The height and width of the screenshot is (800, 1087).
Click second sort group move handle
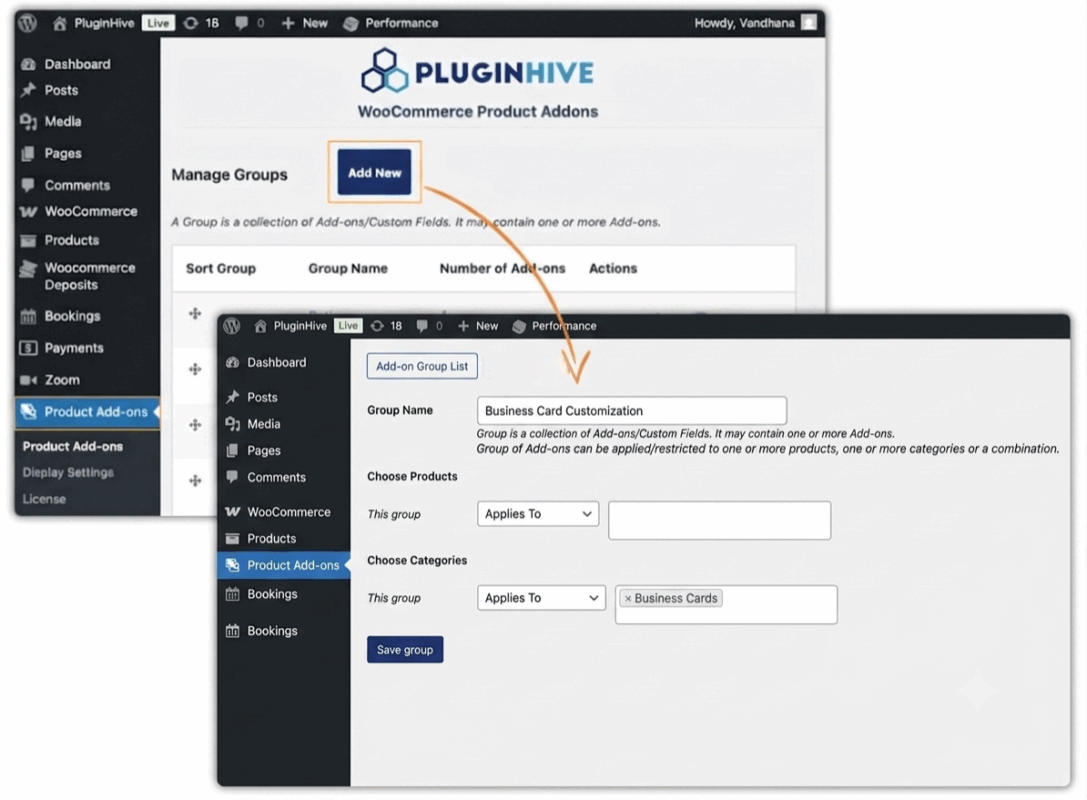pos(195,369)
